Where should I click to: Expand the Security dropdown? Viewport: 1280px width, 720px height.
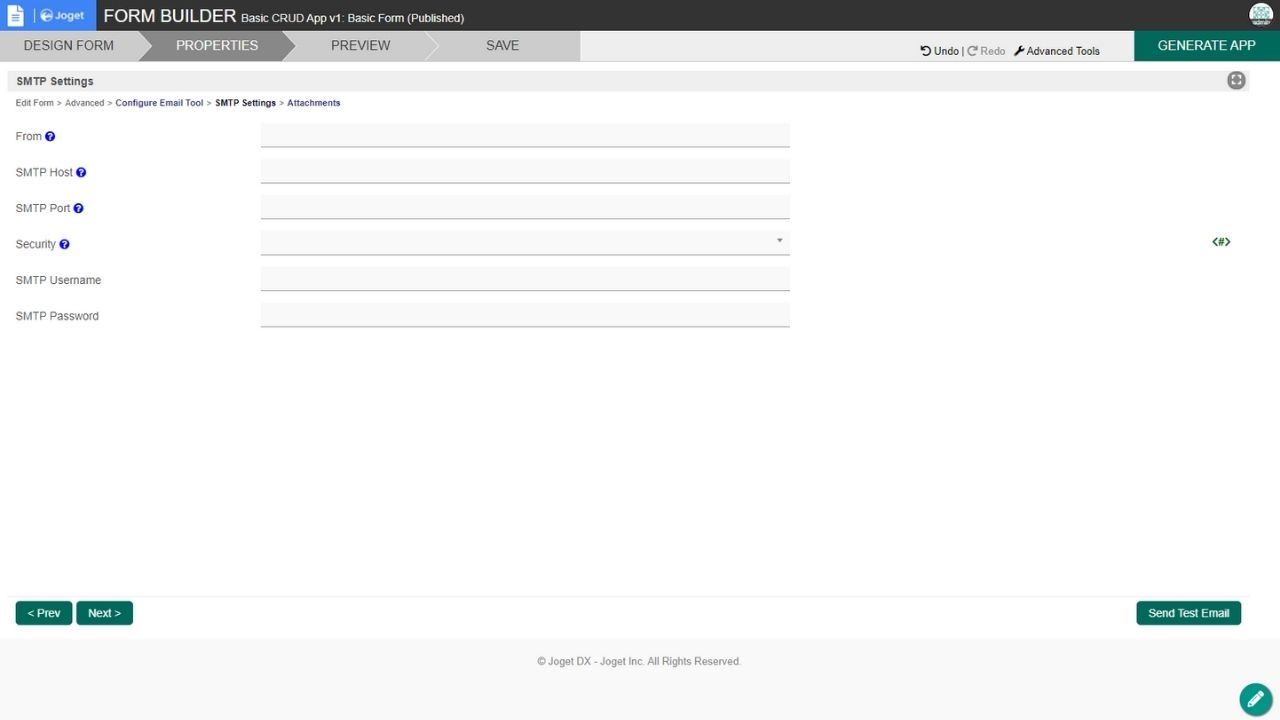pos(525,242)
